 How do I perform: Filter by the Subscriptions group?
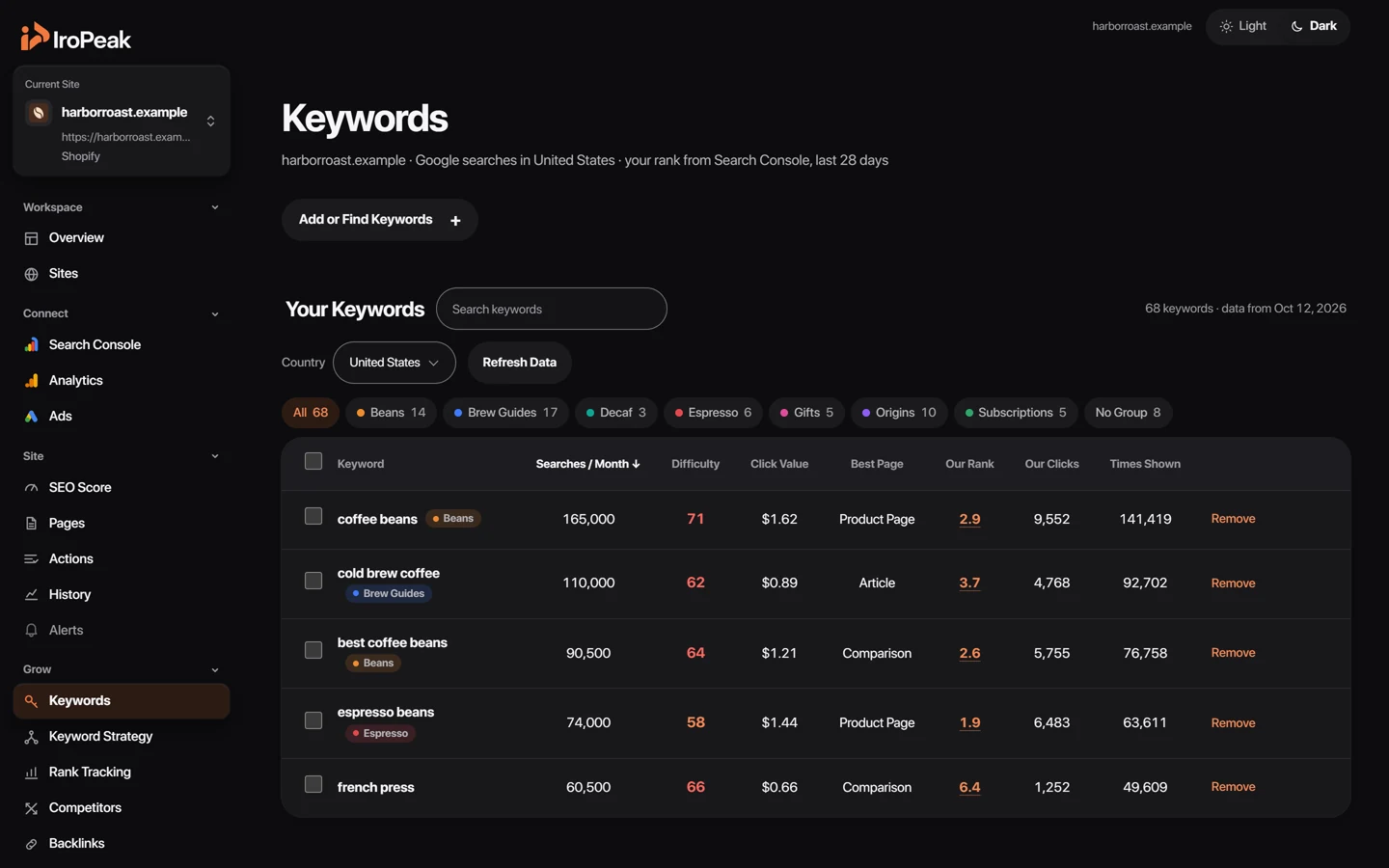(1016, 413)
